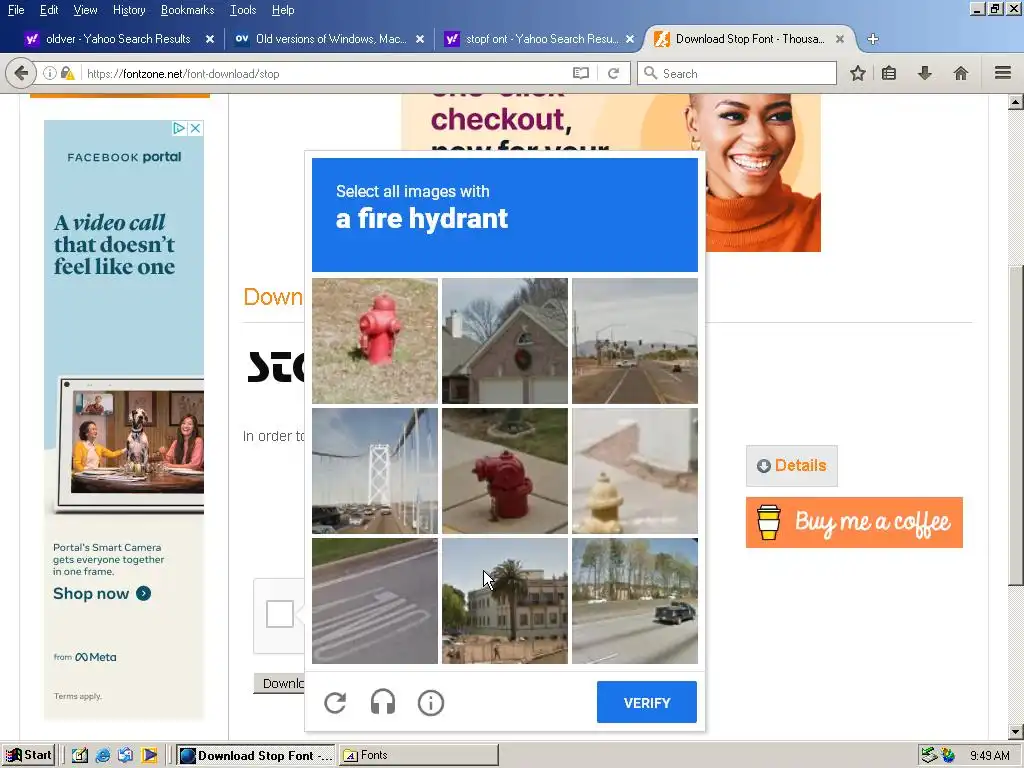The width and height of the screenshot is (1024, 768).
Task: Select the yellow fire hydrant tile
Action: coord(635,471)
